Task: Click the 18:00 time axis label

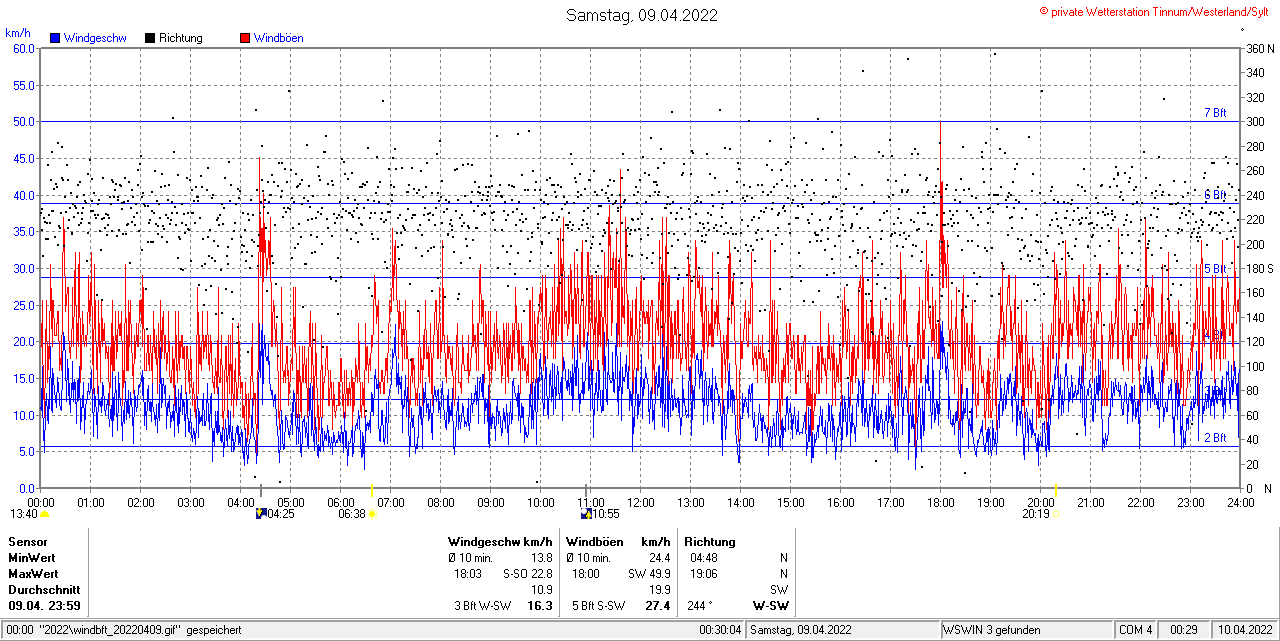Action: (941, 502)
